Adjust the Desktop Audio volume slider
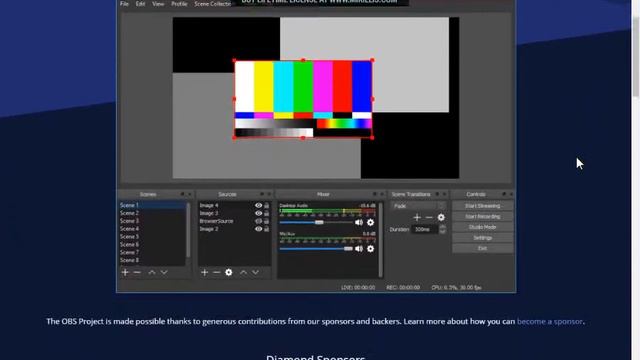The height and width of the screenshot is (360, 640). pyautogui.click(x=316, y=222)
